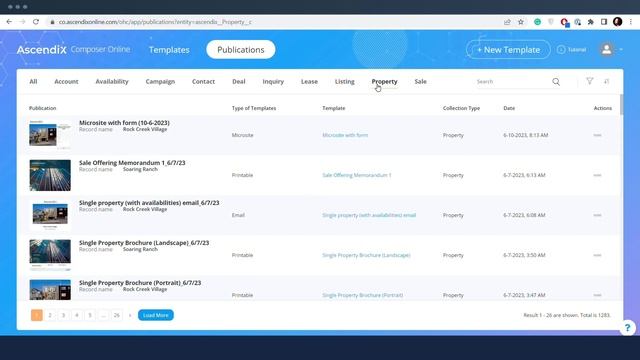Click the Sale Offering Memorandum 1_6/7/23 title
This screenshot has height=360, width=640.
132,162
